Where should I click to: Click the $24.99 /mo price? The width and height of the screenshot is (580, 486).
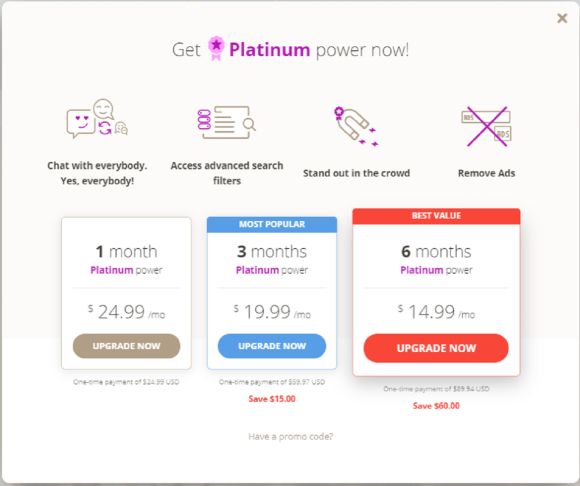(x=127, y=312)
